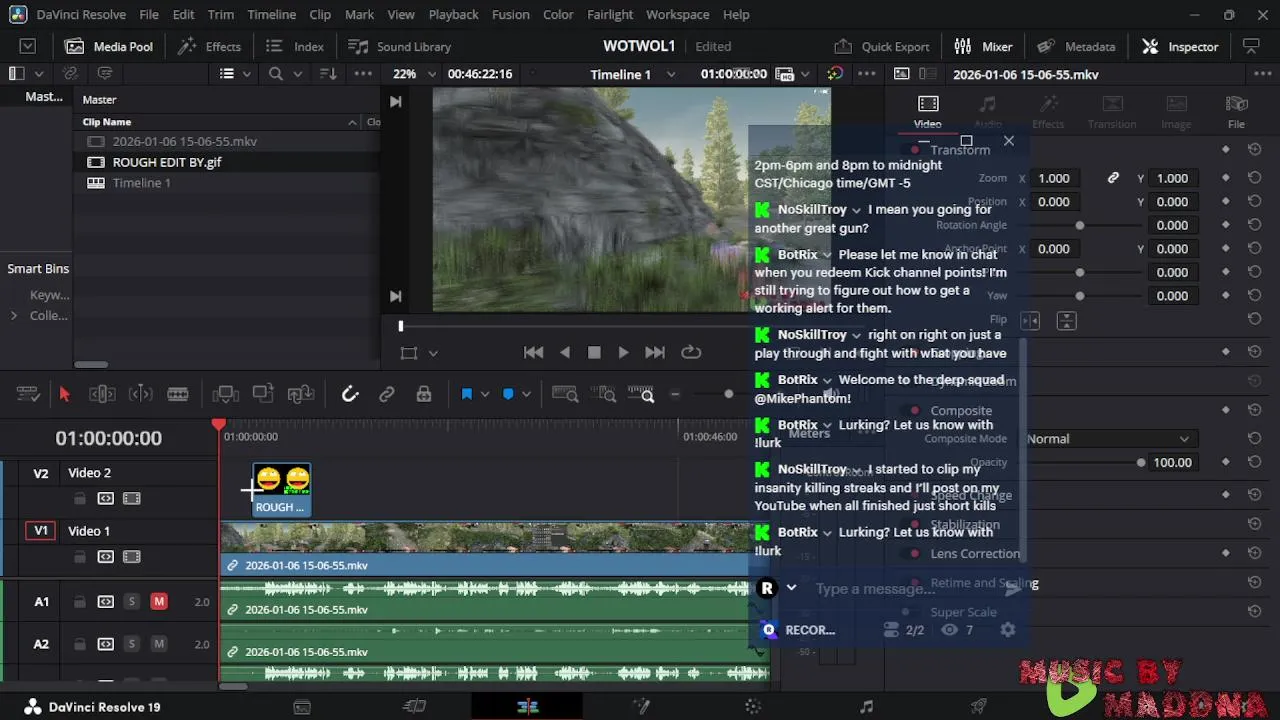The width and height of the screenshot is (1280, 720).
Task: Toggle the Zoom link chain icon
Action: (1113, 178)
